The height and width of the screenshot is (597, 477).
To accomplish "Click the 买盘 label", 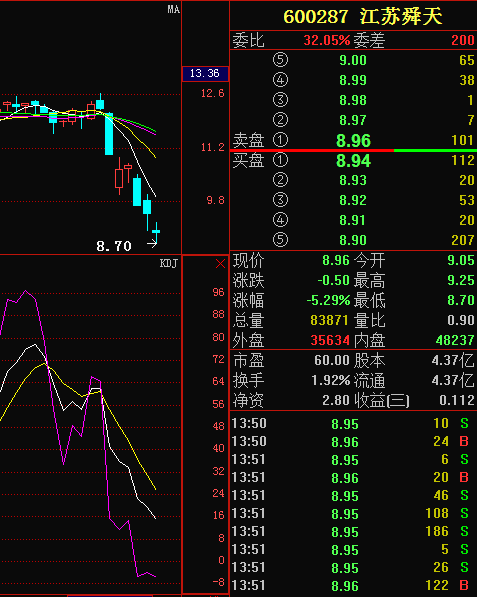I will tap(249, 160).
